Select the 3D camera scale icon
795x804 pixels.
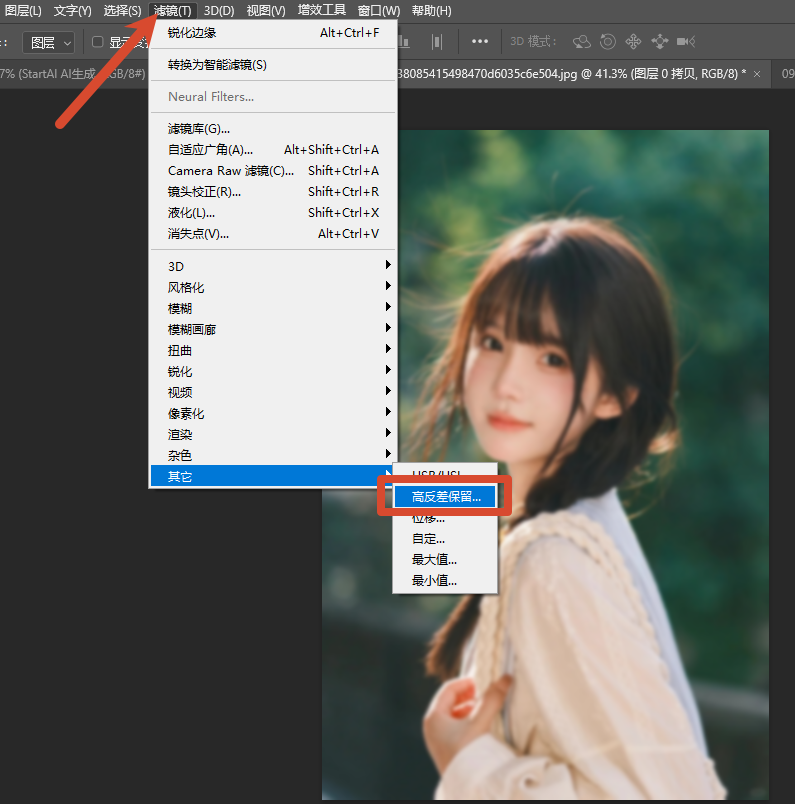686,42
